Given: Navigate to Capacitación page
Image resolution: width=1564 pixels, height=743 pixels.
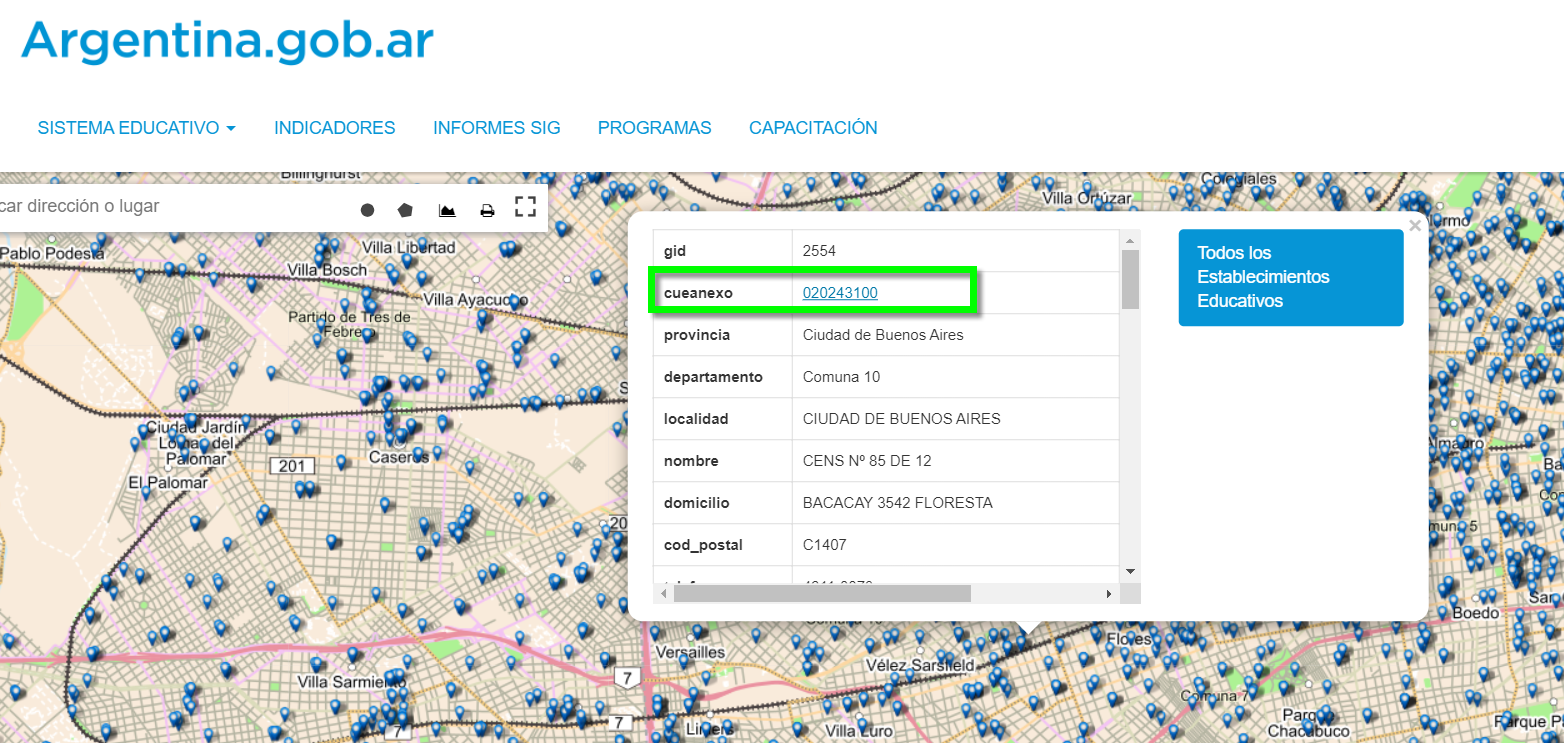Looking at the screenshot, I should point(813,128).
